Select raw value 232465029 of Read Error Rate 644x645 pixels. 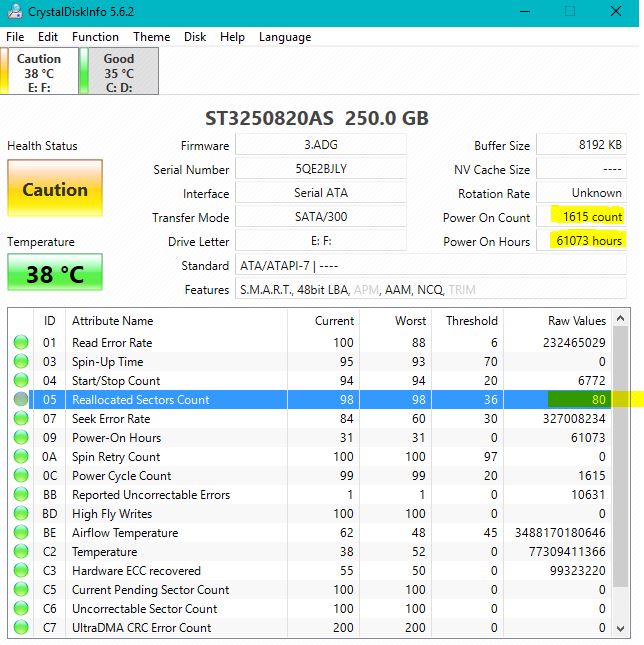click(x=574, y=342)
